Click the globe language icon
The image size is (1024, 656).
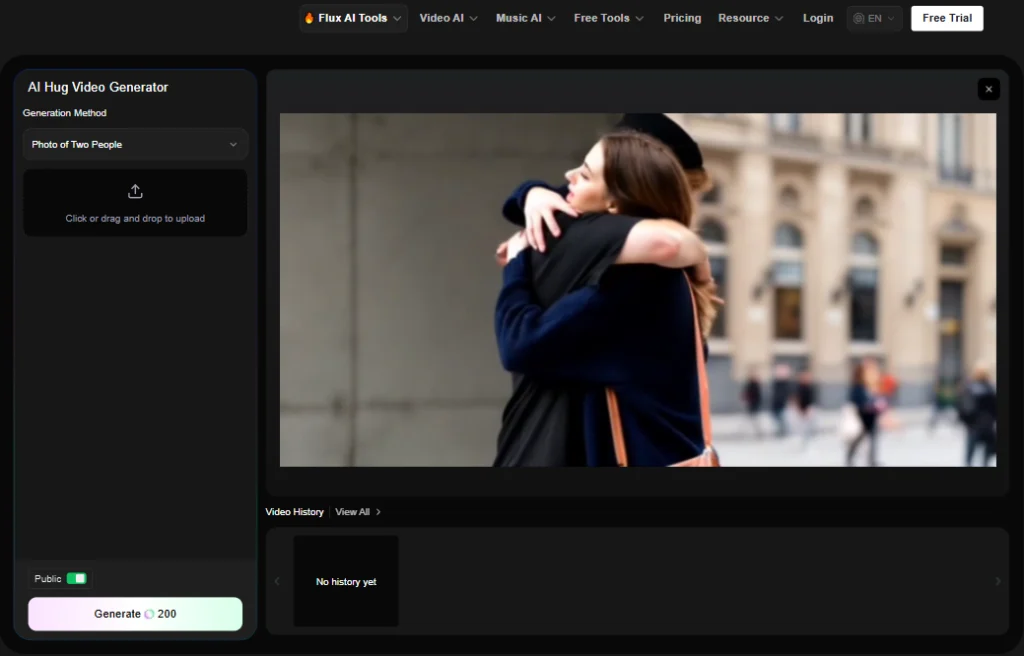858,18
